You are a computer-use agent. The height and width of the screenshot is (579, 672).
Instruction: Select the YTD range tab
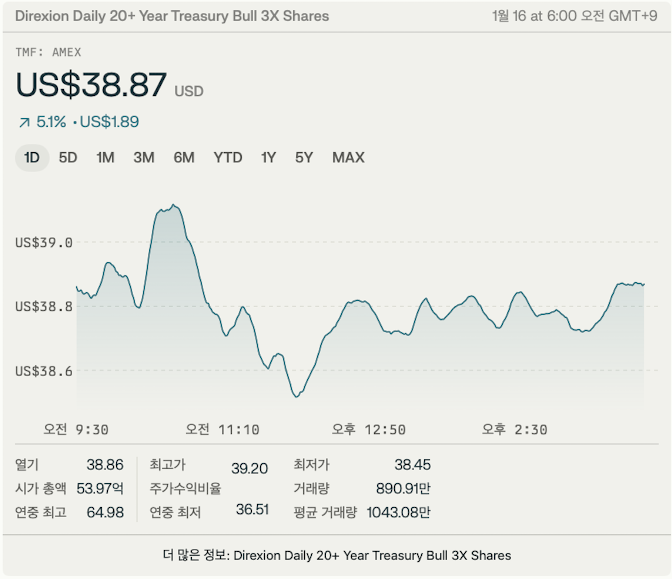coord(228,158)
